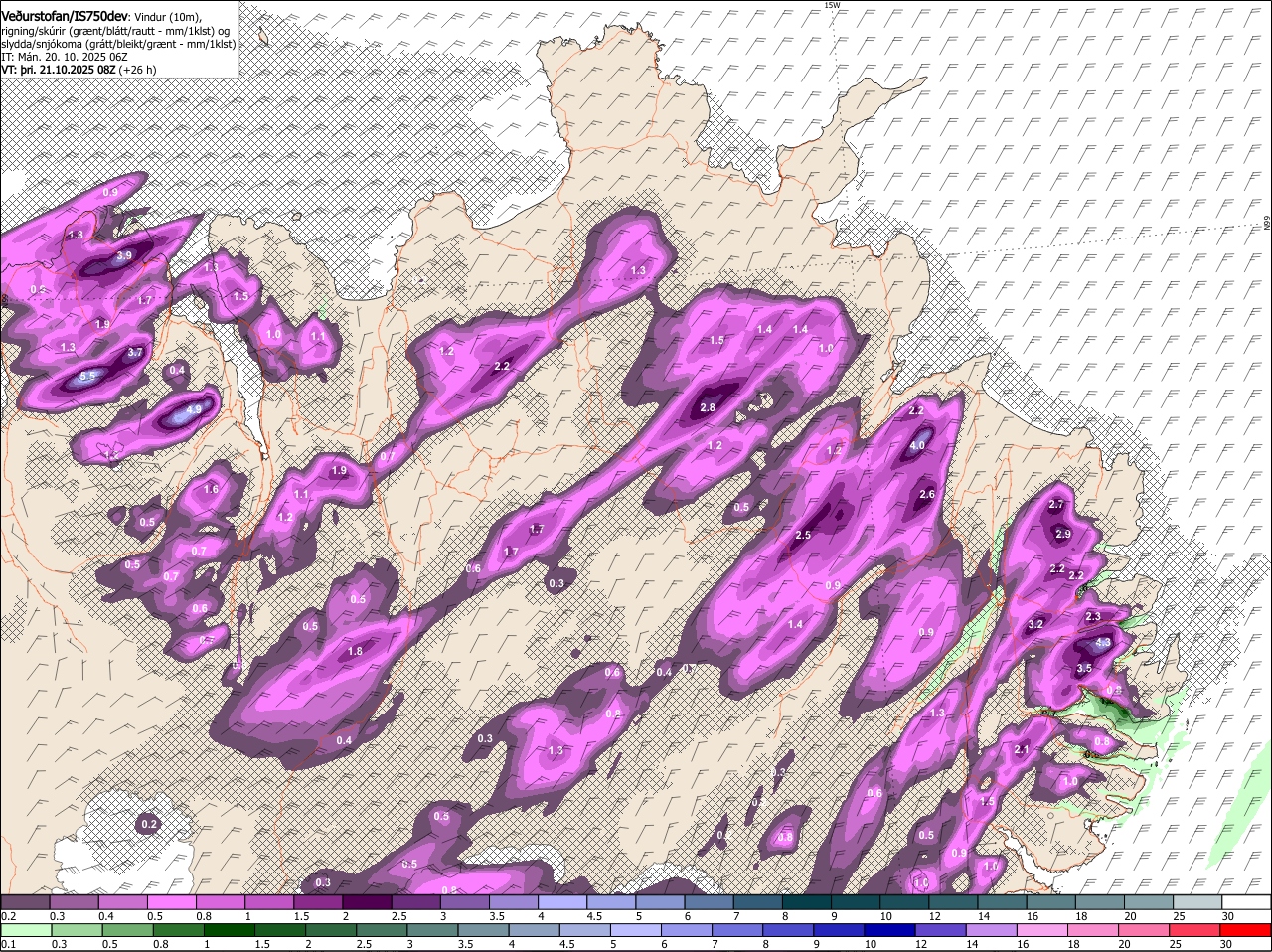Click the 3.9 precipitation value on the map
Viewport: 1272px width, 952px height.
(124, 255)
